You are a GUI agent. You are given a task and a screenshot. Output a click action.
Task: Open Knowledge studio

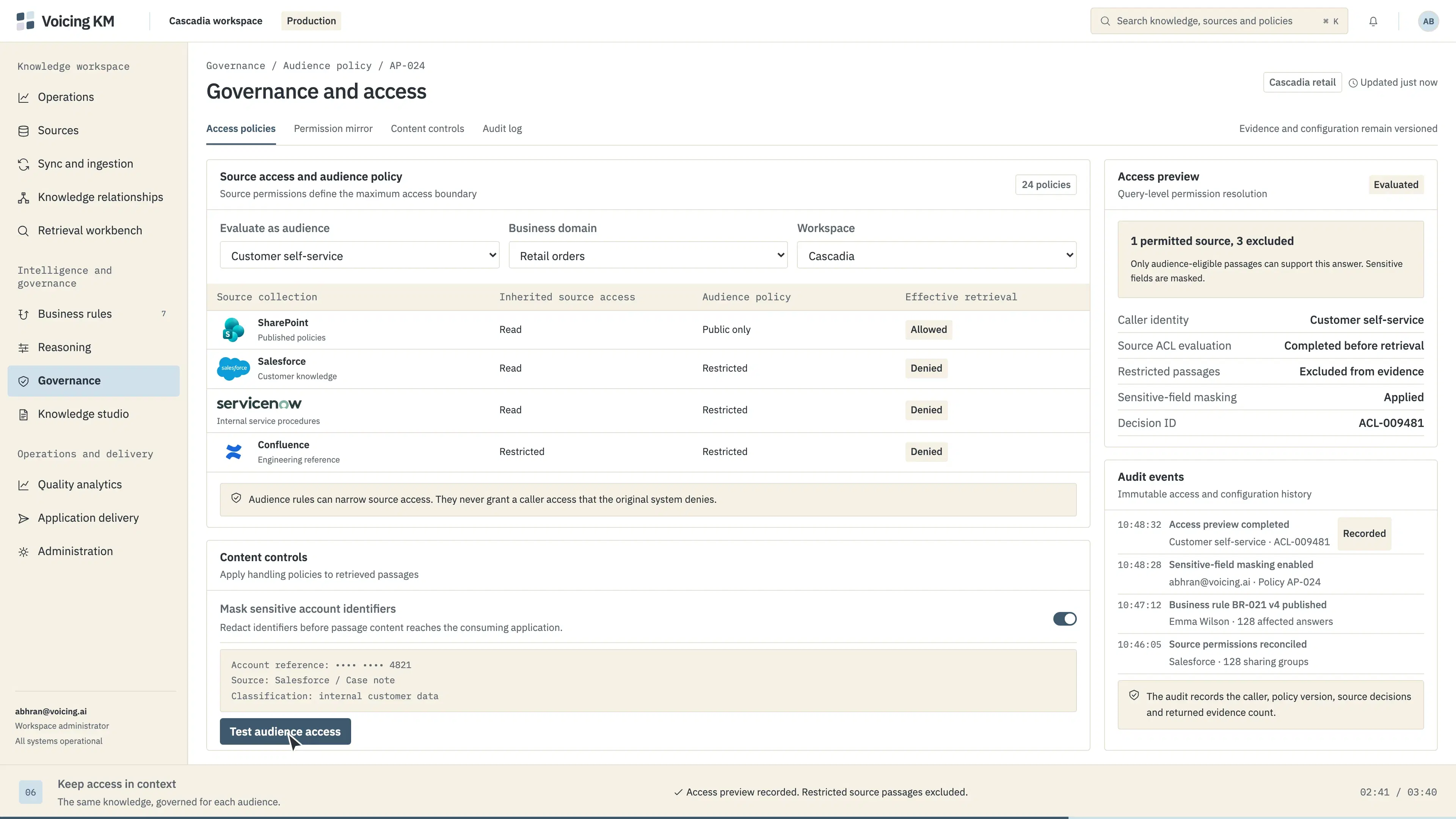coord(93,414)
